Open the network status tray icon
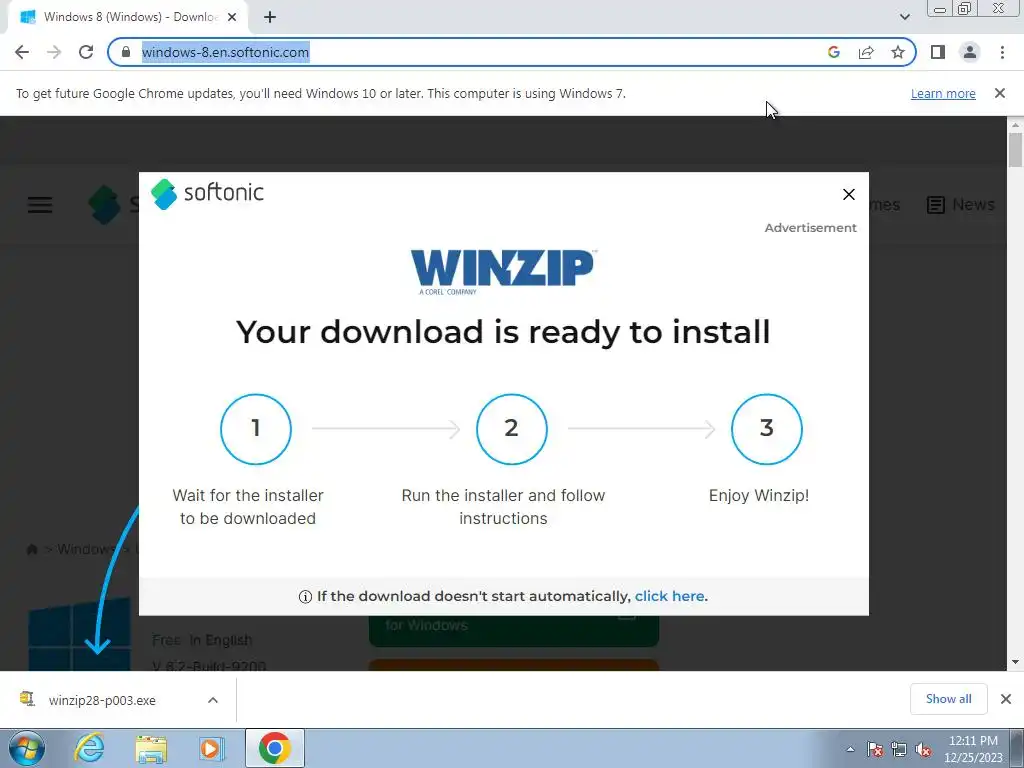The width and height of the screenshot is (1024, 768). coord(899,749)
